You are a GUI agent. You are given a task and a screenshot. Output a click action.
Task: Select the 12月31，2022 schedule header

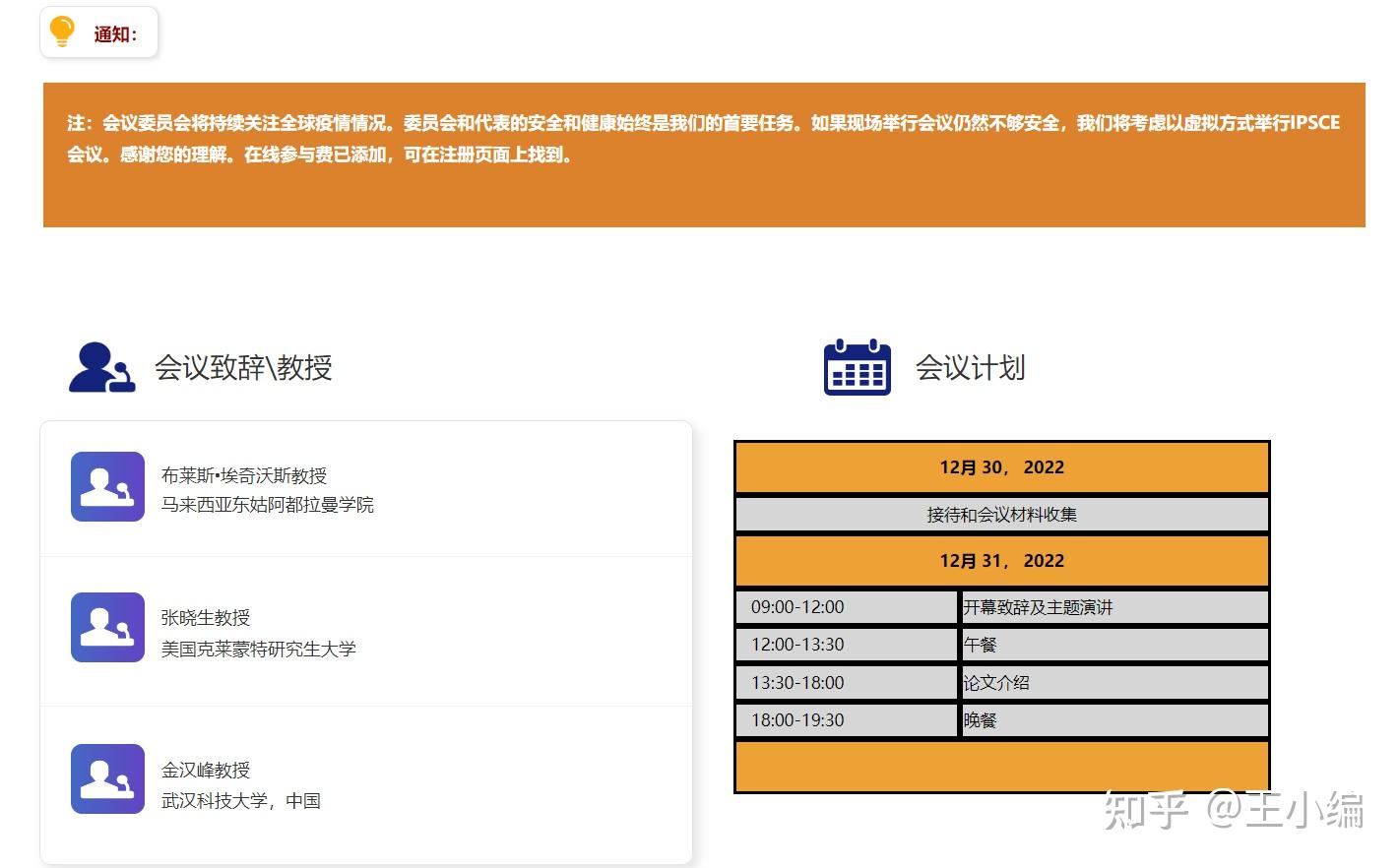1001,560
